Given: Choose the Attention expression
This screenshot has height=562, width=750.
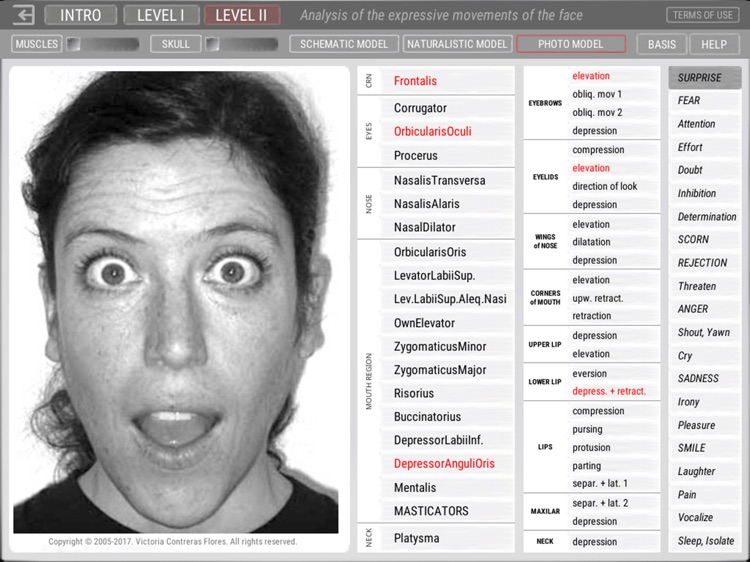Looking at the screenshot, I should point(705,124).
